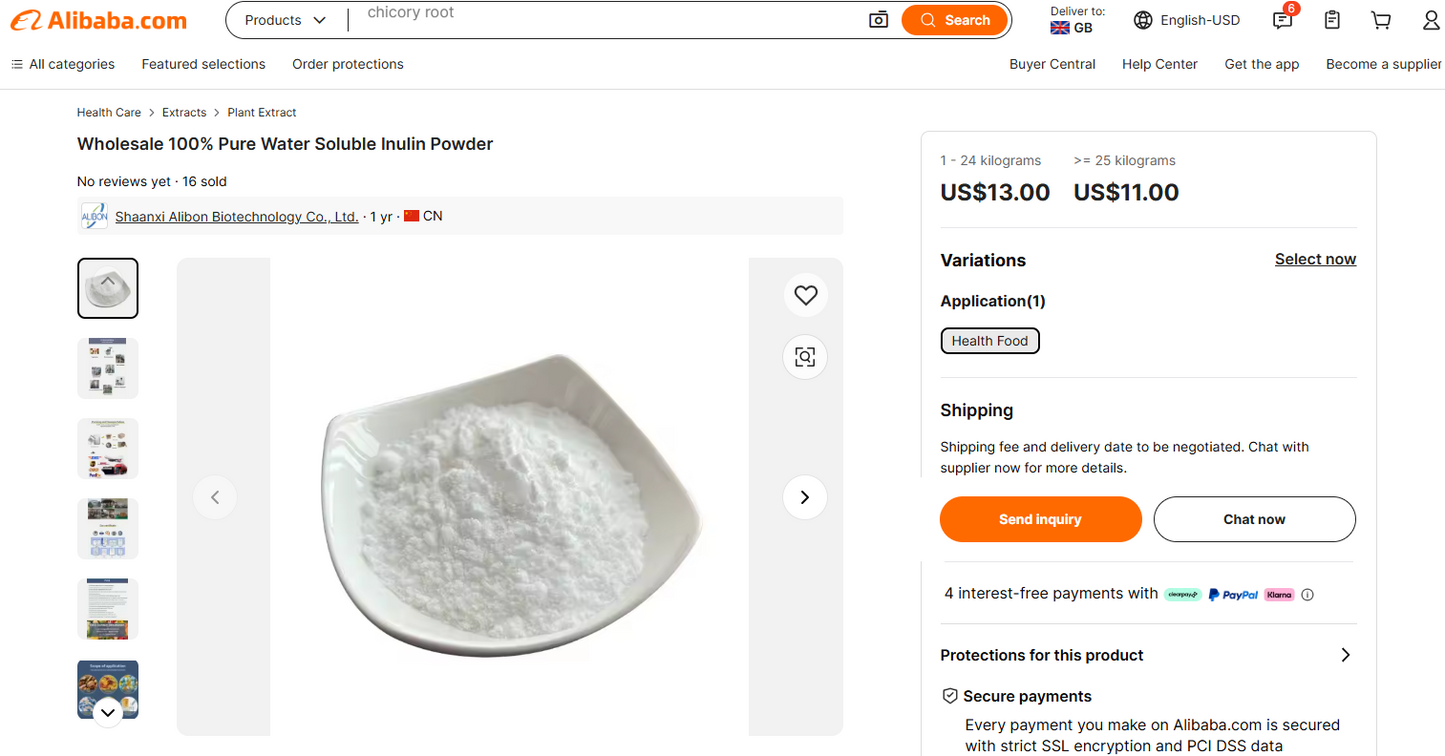Screen dimensions: 1445x756
Task: Open Shaanxi Alibon Biotechnology supplier link
Action: point(236,216)
